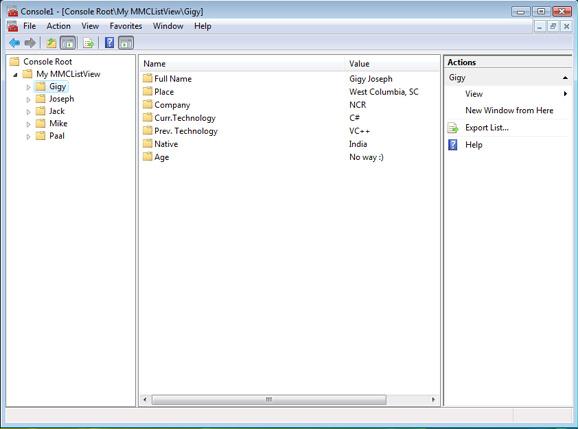Click New Window from Here action
The width and height of the screenshot is (580, 429).
click(509, 111)
